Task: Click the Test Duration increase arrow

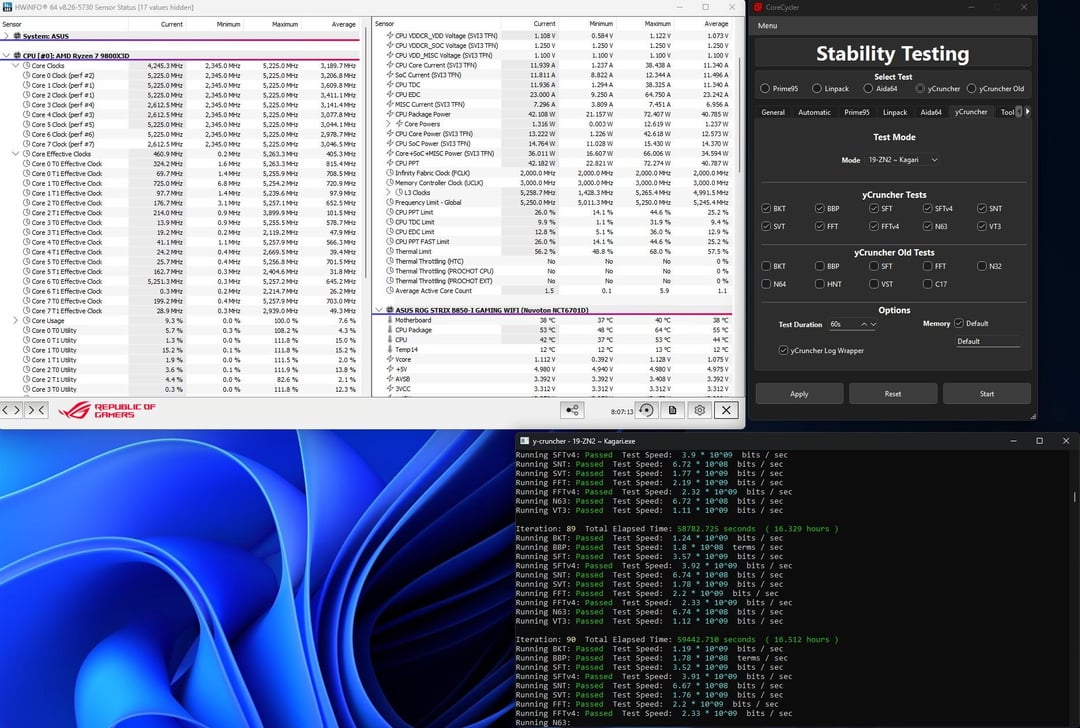Action: (864, 324)
